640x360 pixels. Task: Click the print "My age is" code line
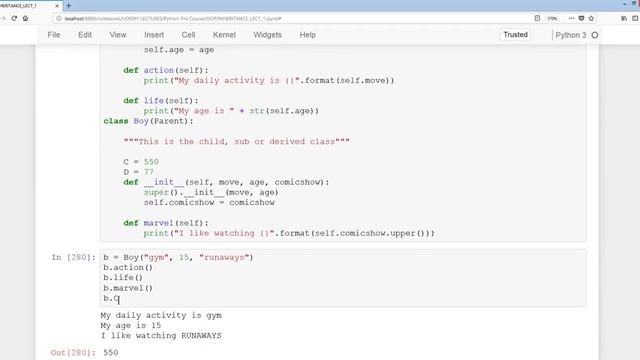pos(231,111)
